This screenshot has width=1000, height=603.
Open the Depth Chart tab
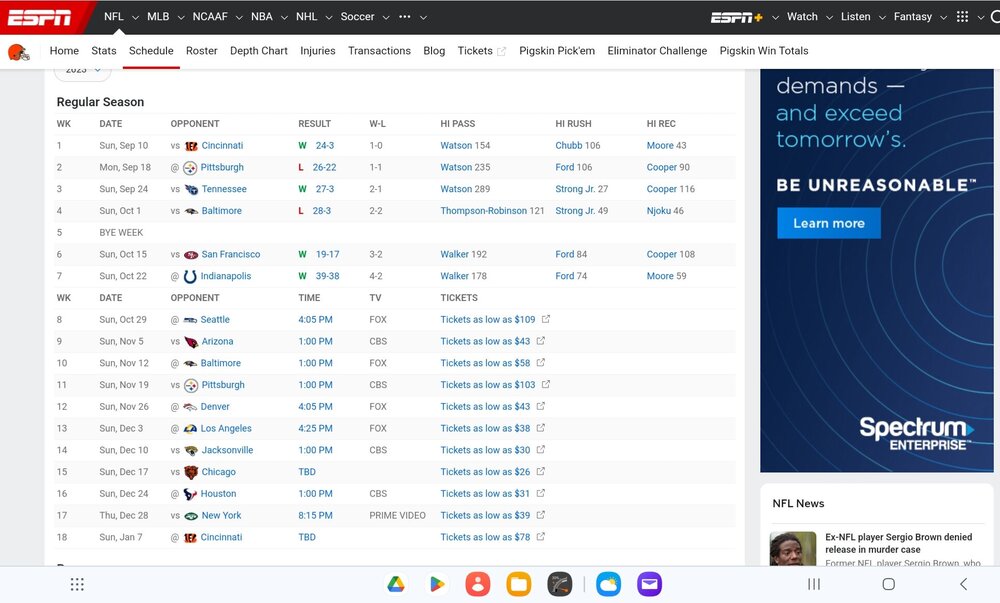coord(259,51)
